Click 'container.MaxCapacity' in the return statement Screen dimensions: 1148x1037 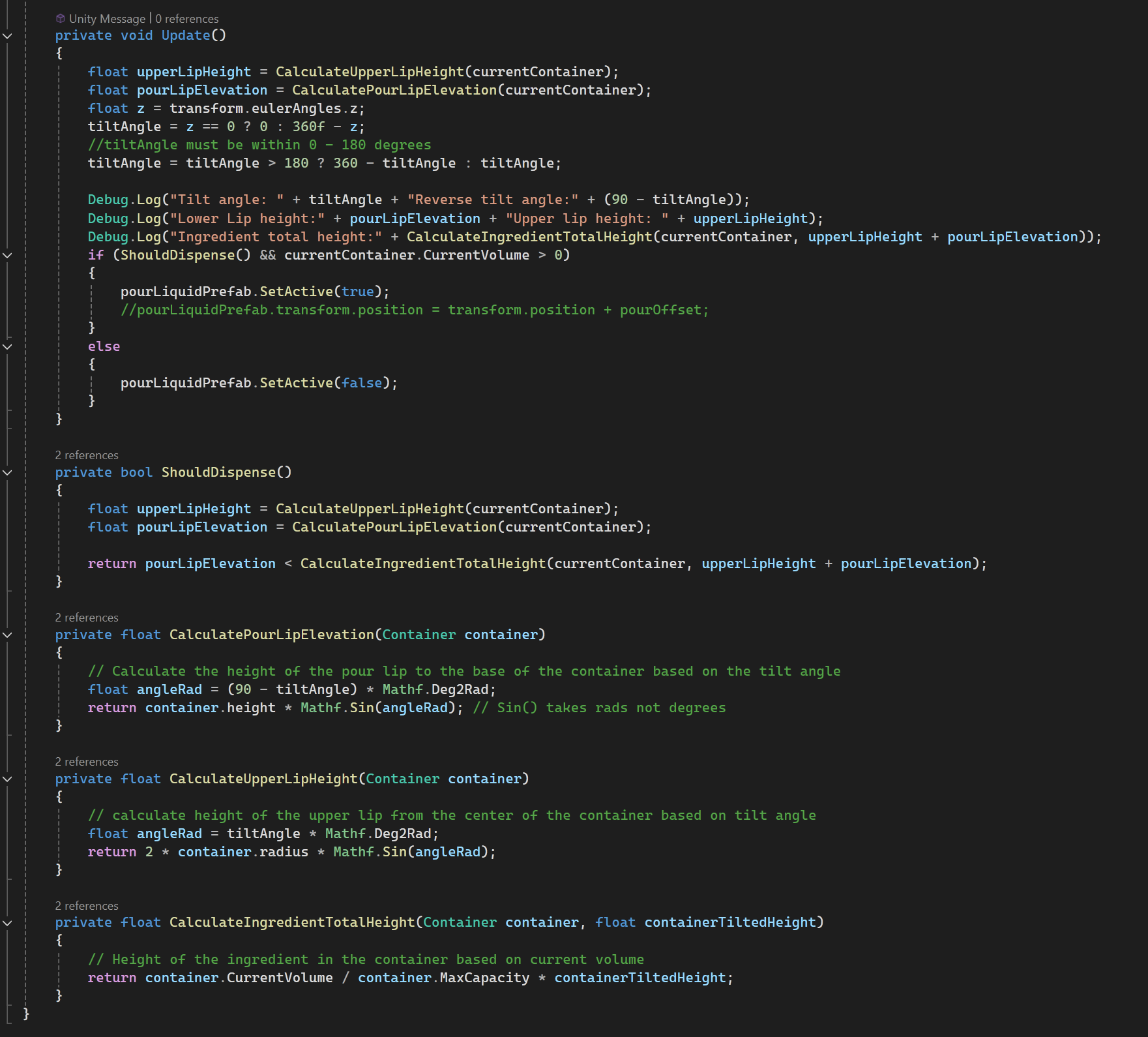point(444,978)
